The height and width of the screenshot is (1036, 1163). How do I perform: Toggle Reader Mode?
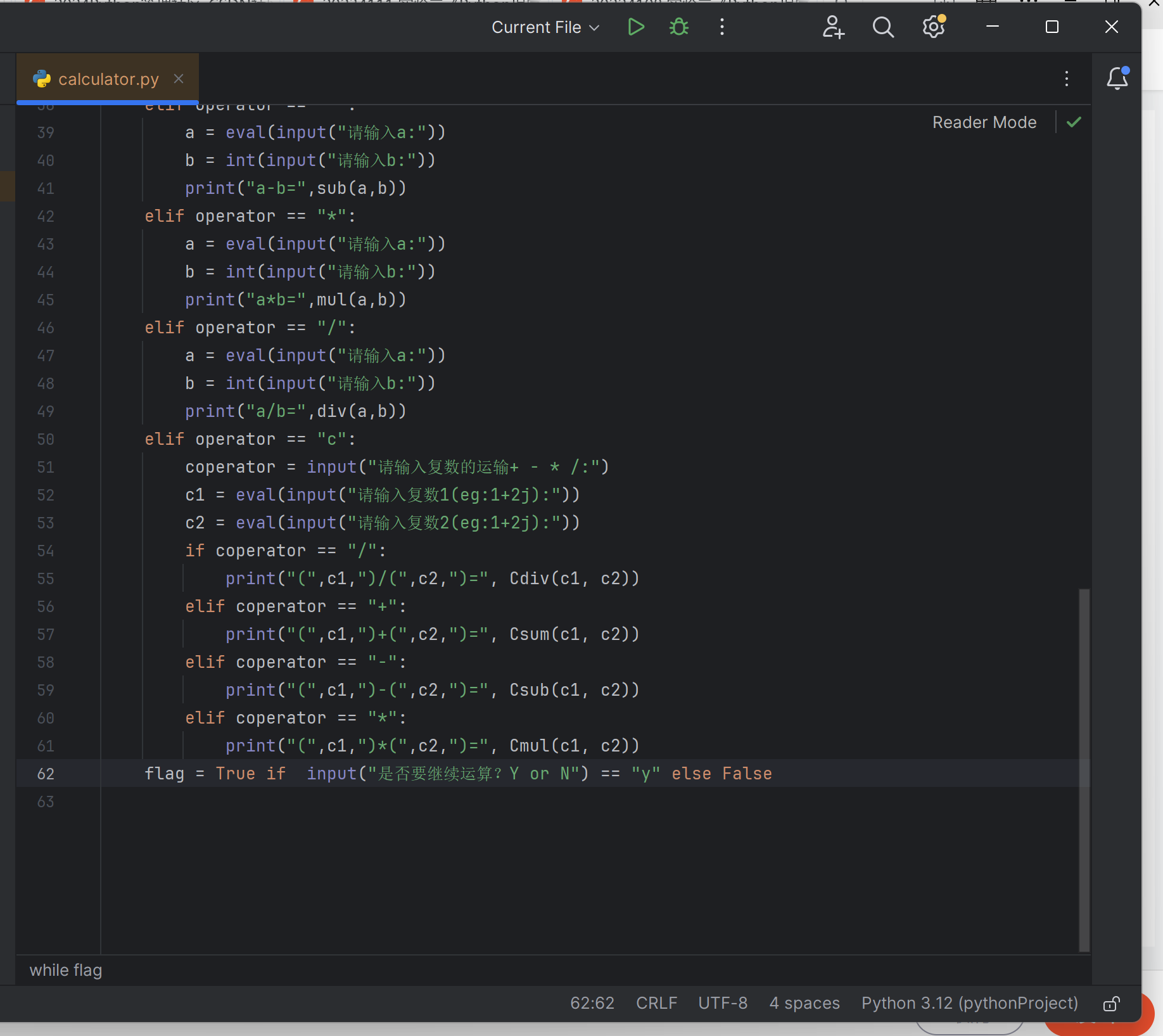click(x=984, y=122)
